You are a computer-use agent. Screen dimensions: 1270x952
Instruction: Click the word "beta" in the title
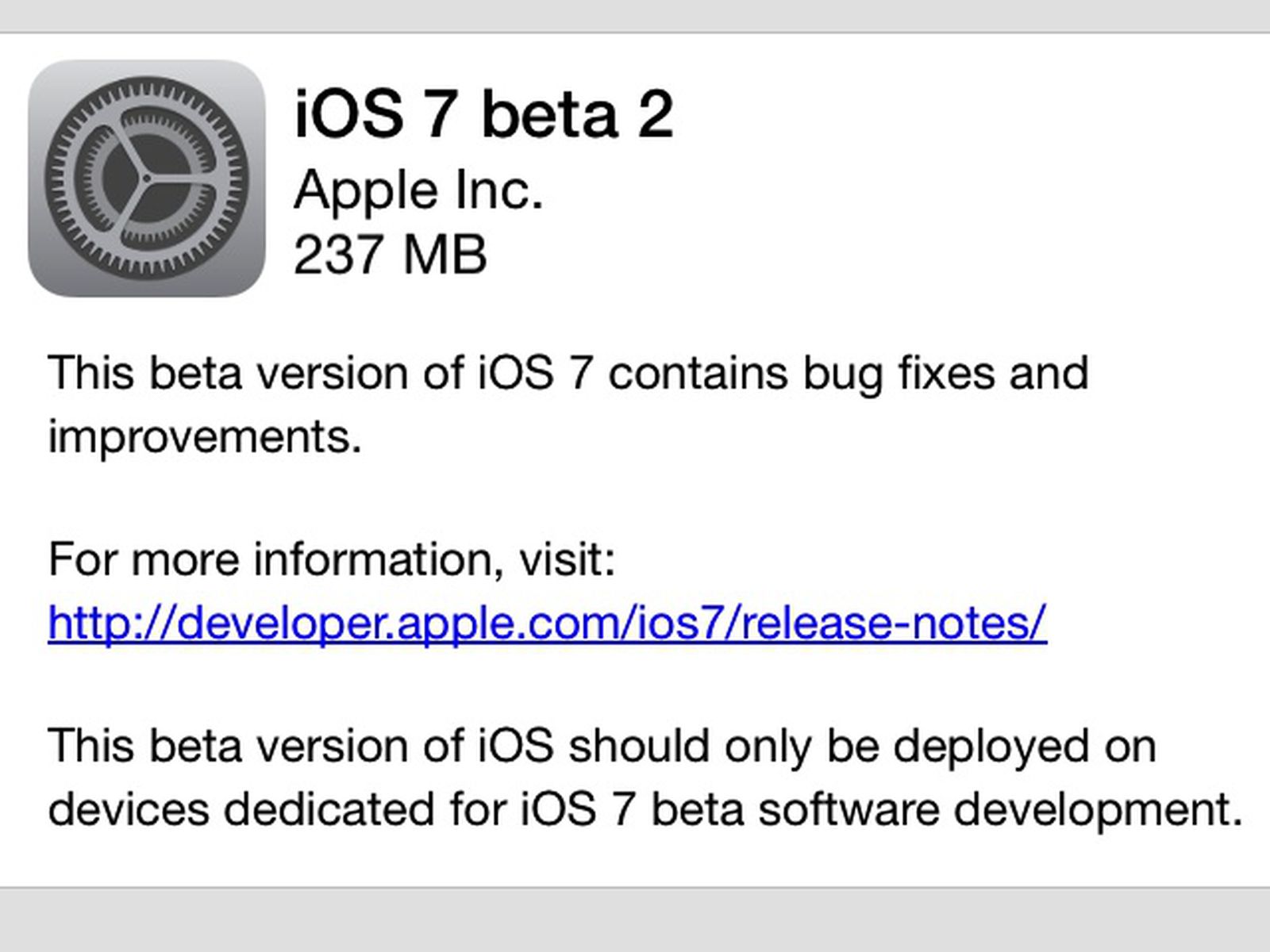point(548,115)
